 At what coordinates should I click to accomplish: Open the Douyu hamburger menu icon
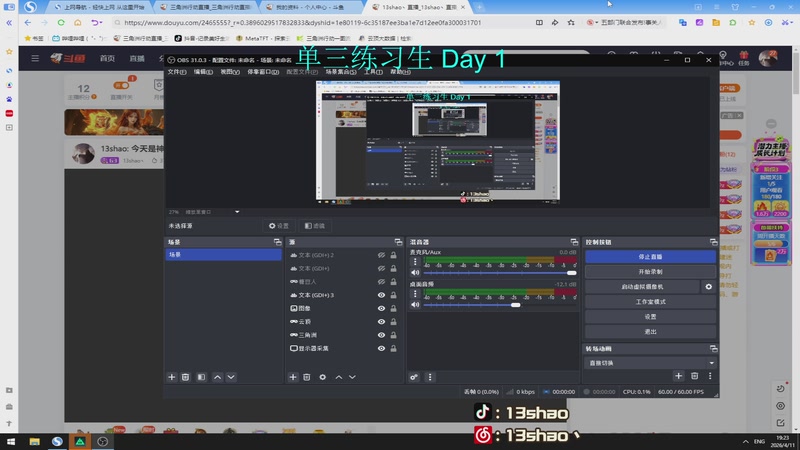click(x=35, y=59)
